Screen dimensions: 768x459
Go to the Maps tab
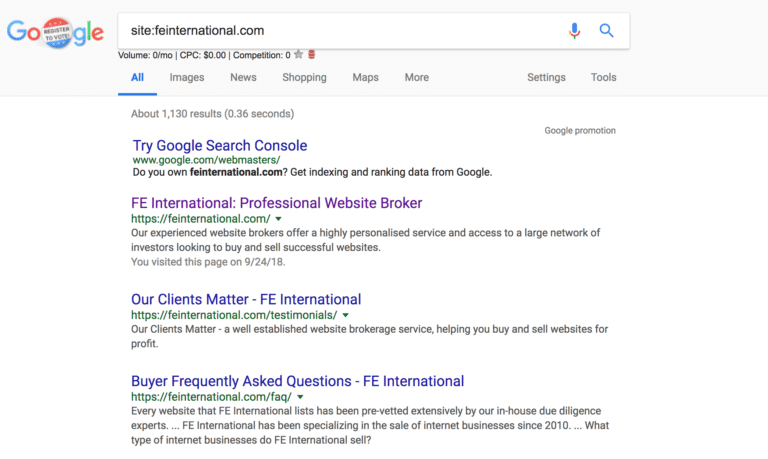[365, 77]
